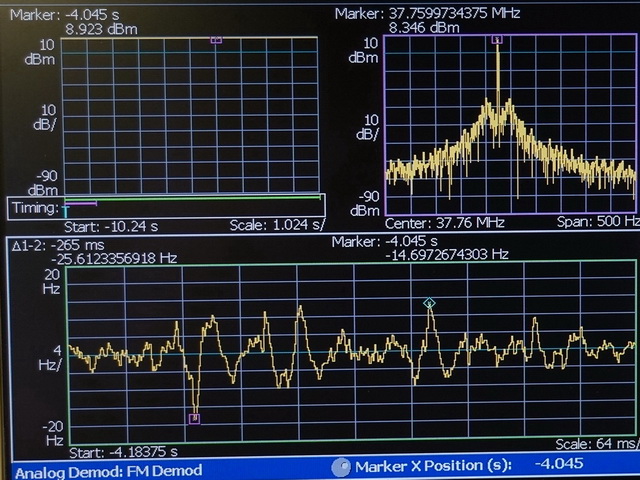Select the magenta marker on the power trace
This screenshot has height=480, width=640.
(216, 40)
